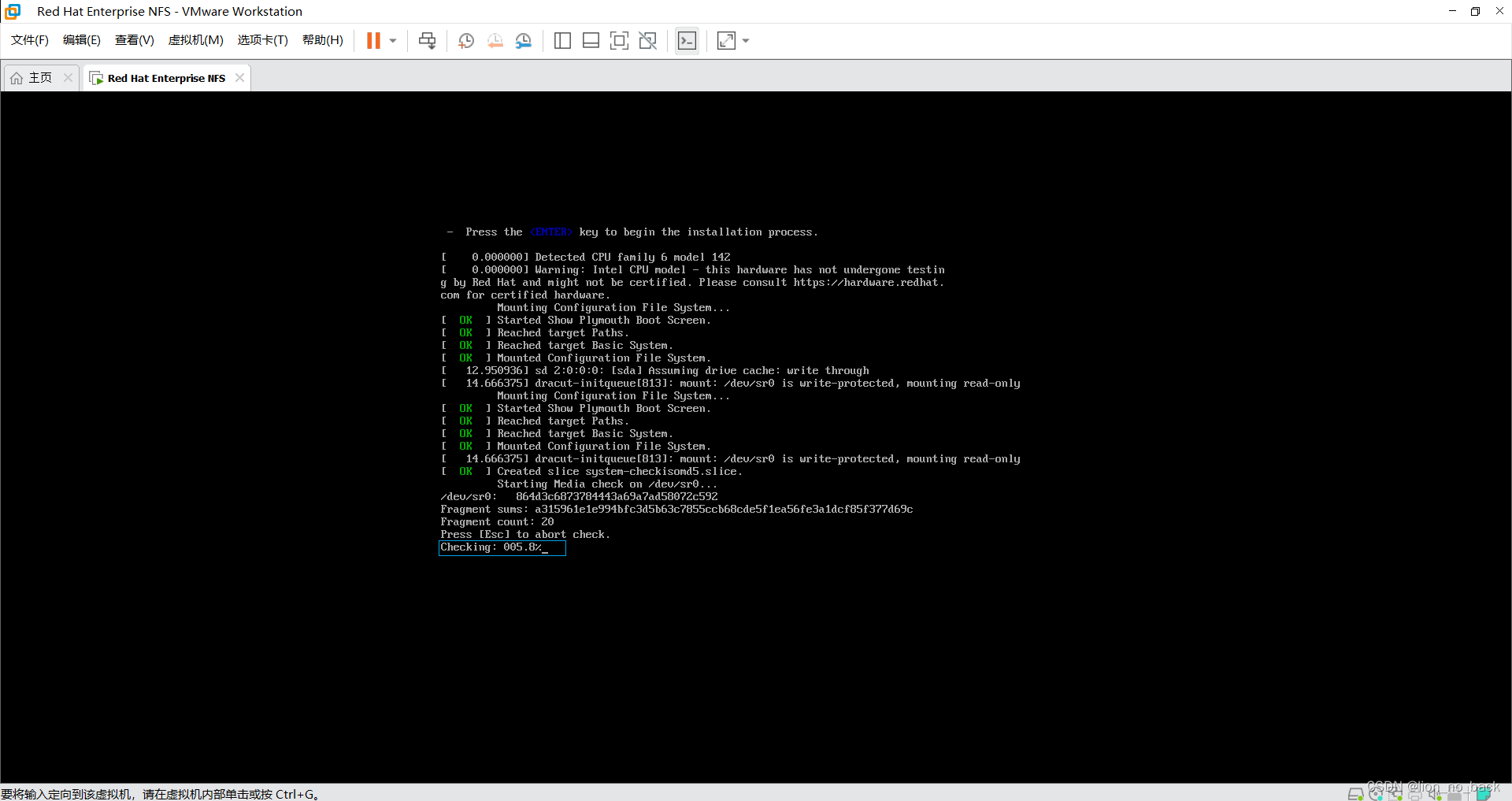Click the home icon on 主页 tab

(x=17, y=78)
